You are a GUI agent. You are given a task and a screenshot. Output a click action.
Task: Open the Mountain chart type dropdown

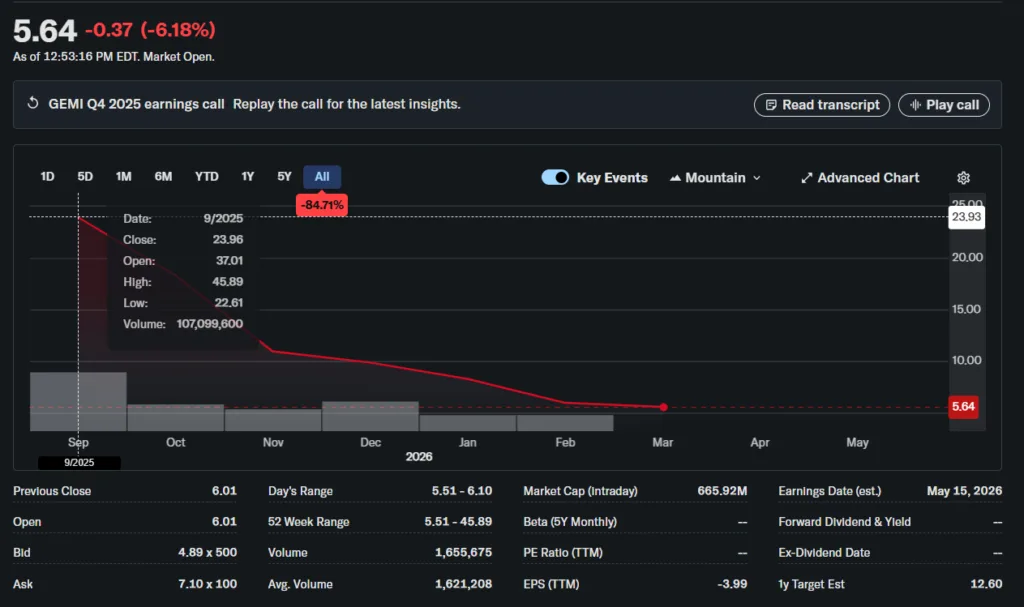click(x=715, y=178)
